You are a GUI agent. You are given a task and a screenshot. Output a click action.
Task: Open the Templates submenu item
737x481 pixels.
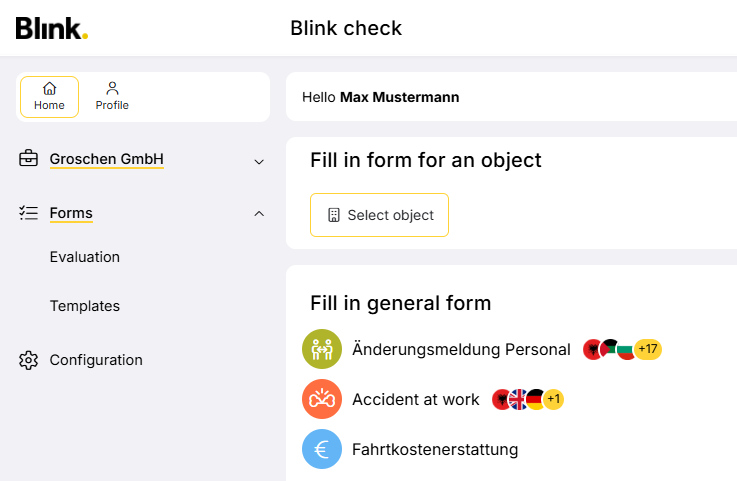tap(85, 306)
